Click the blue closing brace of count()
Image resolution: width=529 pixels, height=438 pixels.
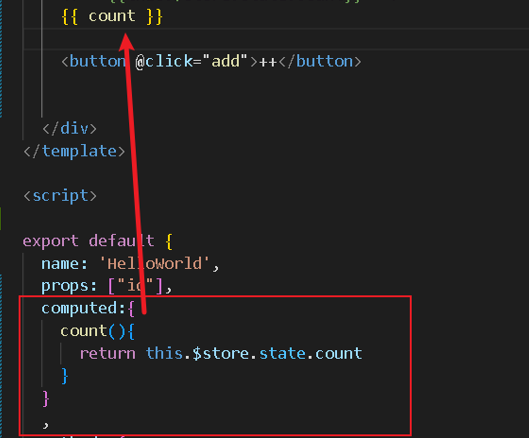pos(65,376)
